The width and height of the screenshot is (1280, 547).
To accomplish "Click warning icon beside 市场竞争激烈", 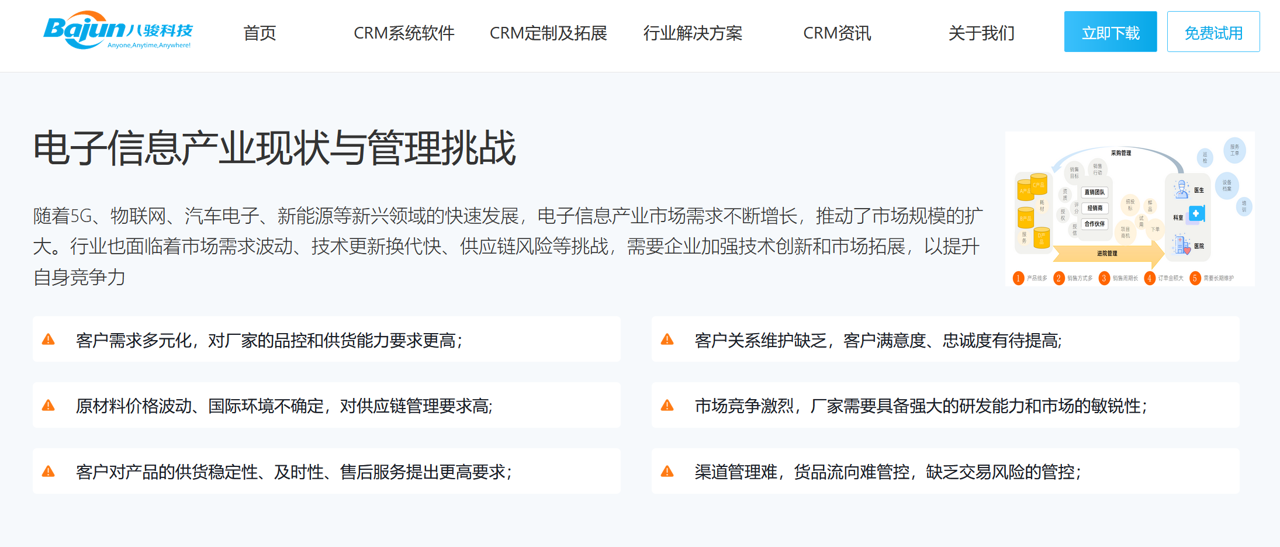I will pyautogui.click(x=667, y=406).
